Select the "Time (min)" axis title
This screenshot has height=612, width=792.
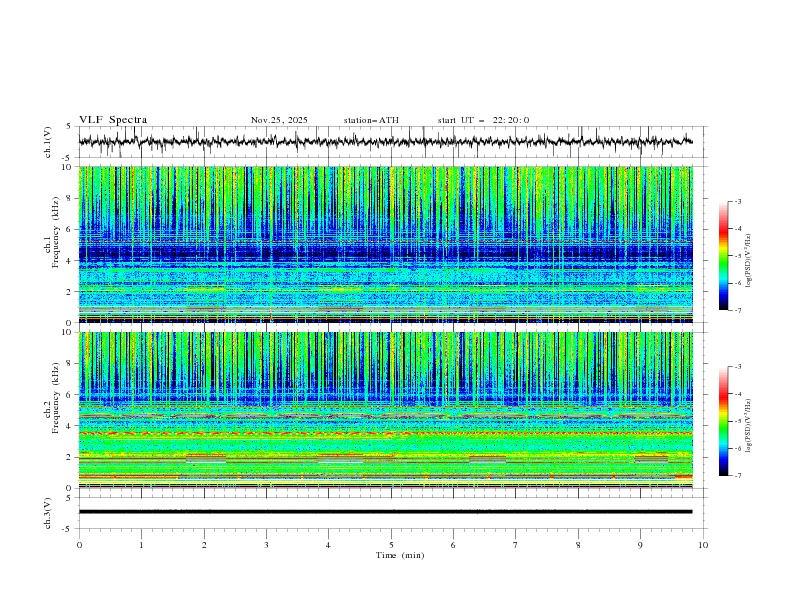(400, 555)
